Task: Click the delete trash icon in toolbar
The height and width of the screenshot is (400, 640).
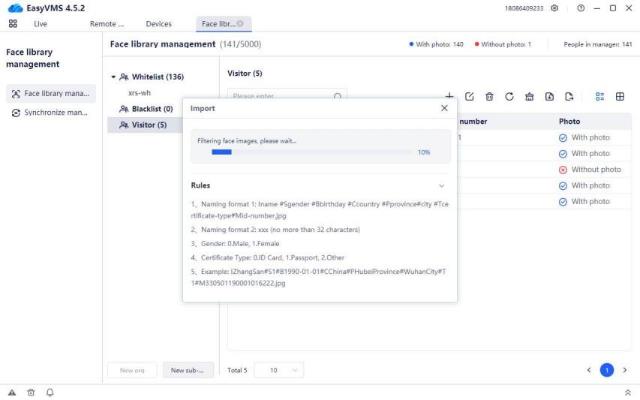Action: coord(489,97)
